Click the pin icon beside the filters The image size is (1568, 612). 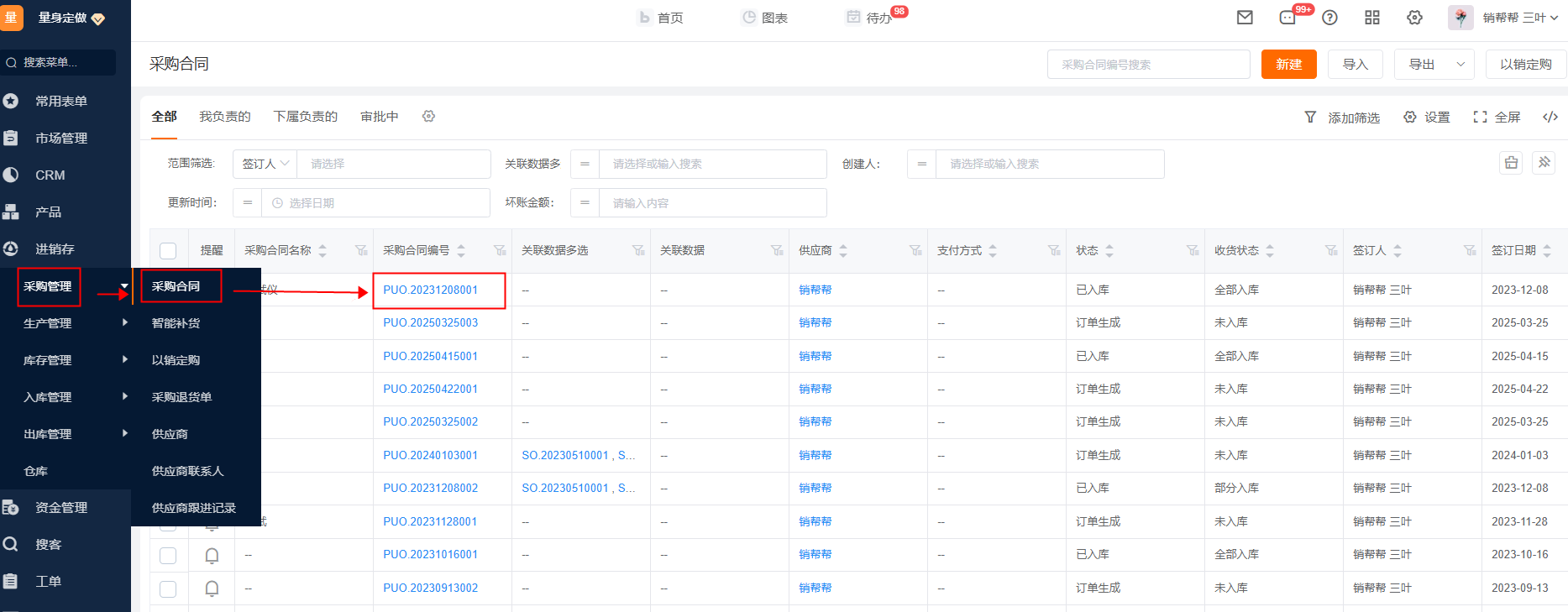(x=1544, y=163)
